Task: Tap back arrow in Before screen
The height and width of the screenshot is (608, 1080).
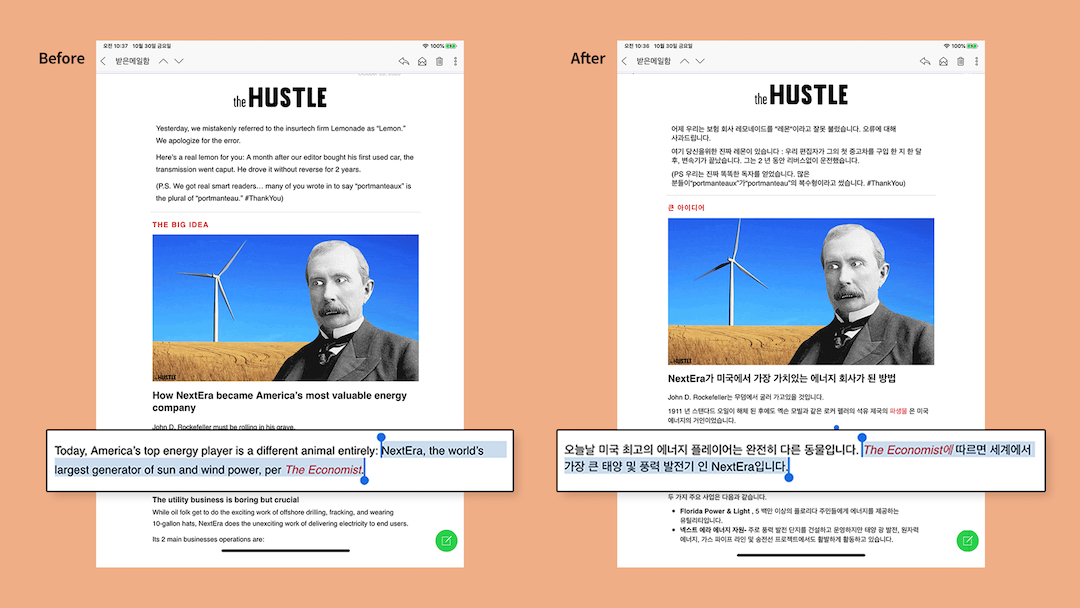Action: [x=103, y=61]
